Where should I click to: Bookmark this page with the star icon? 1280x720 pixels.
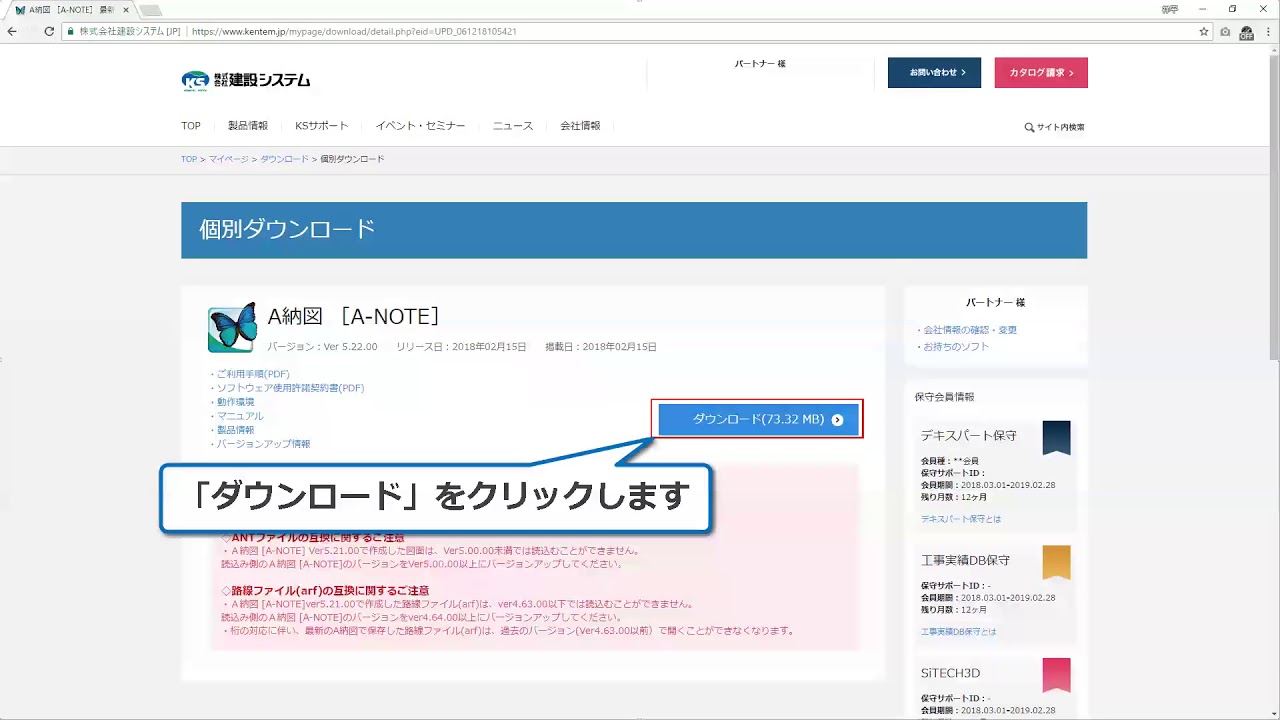pyautogui.click(x=1204, y=31)
